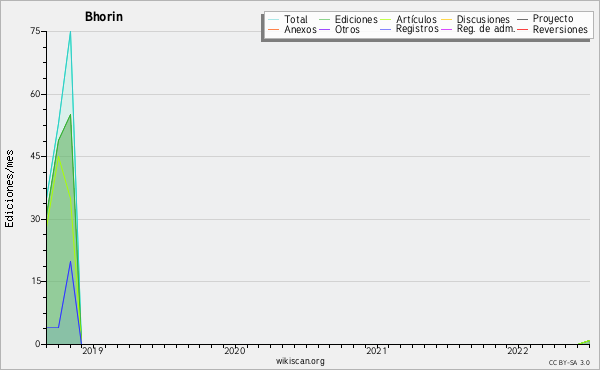Select the Discusiones legend label
The image size is (600, 370).
pos(483,19)
